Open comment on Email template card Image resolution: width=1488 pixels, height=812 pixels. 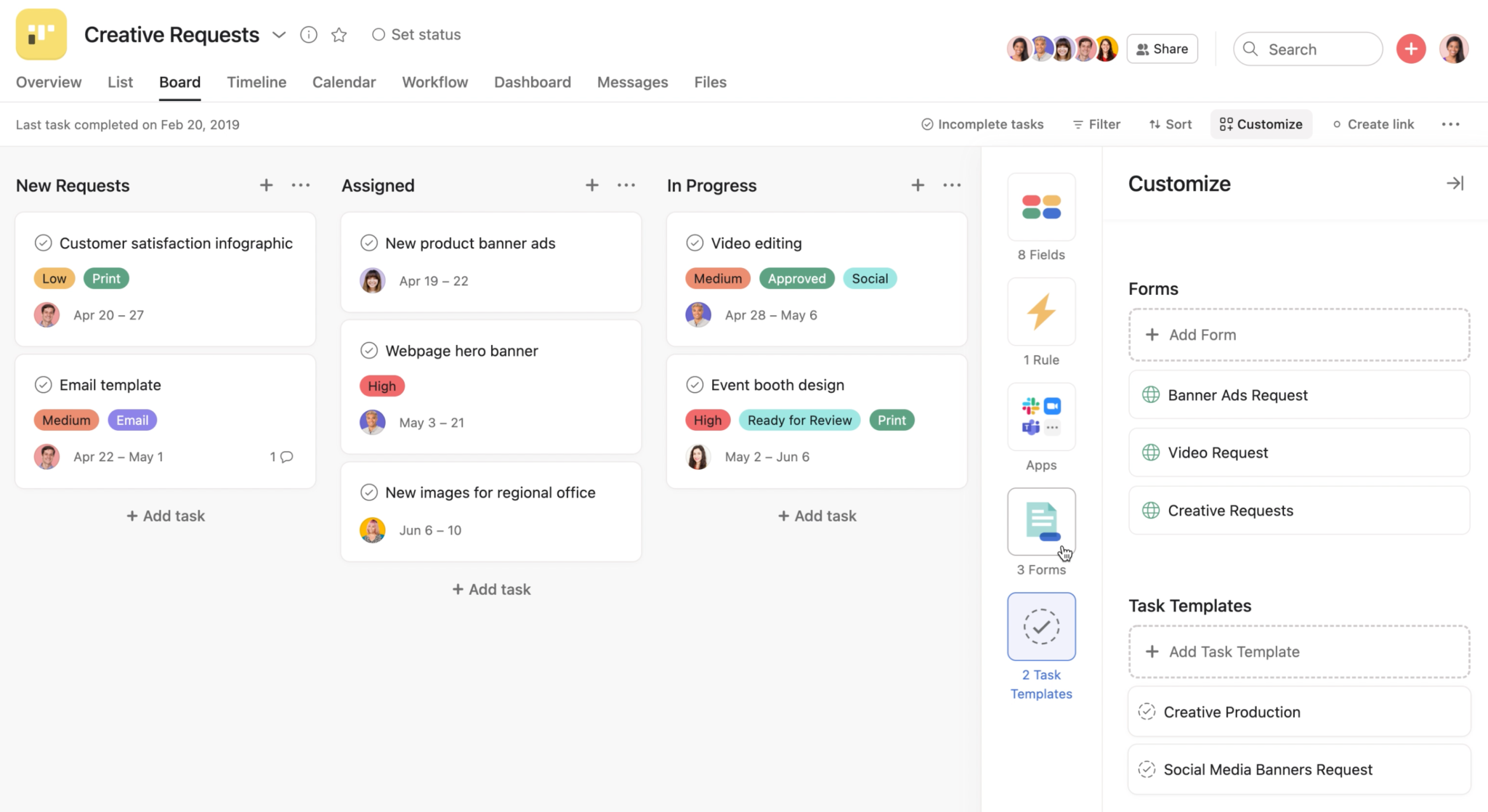tap(282, 457)
